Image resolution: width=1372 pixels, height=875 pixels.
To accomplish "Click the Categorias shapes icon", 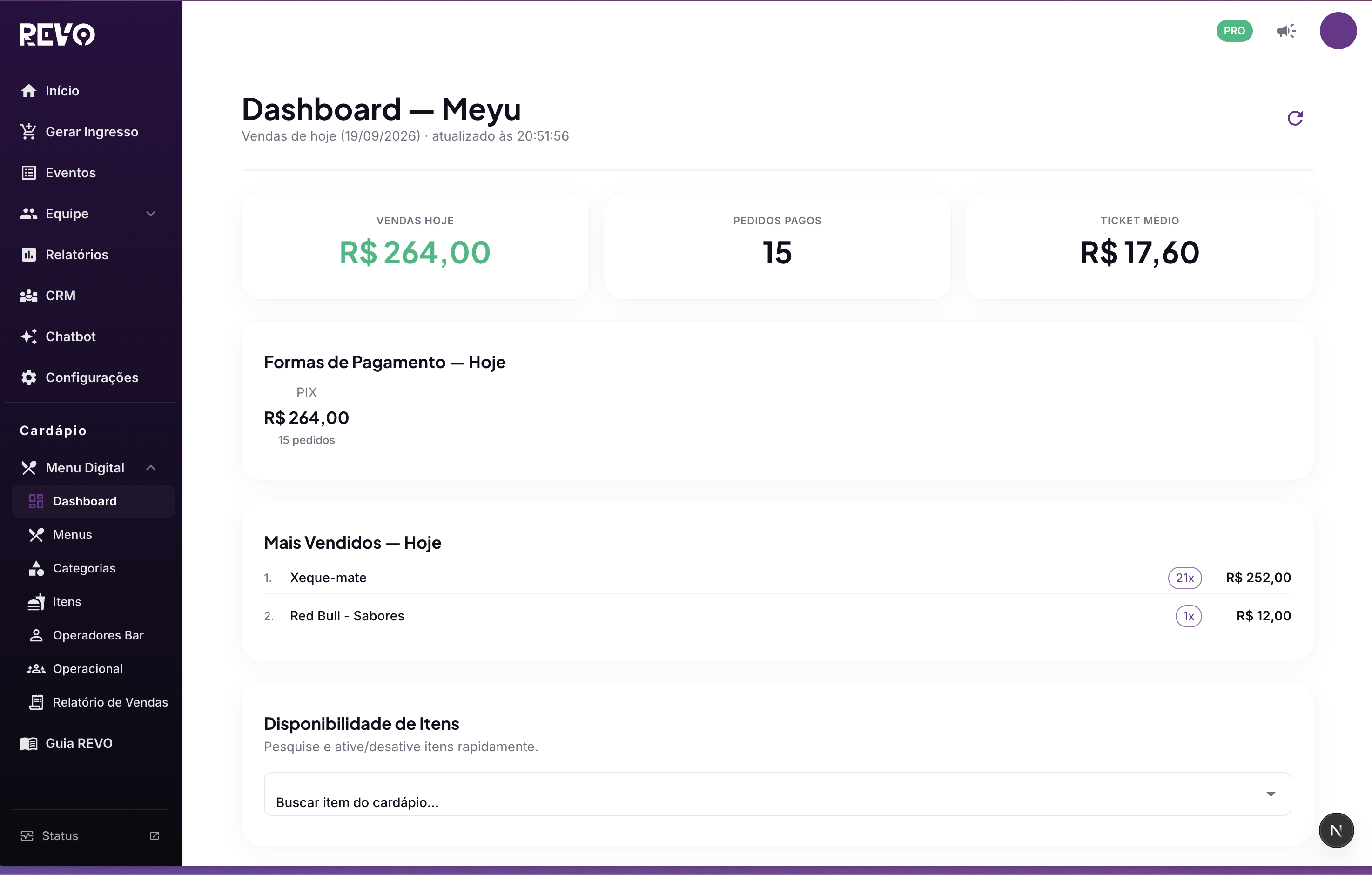I will click(x=36, y=569).
